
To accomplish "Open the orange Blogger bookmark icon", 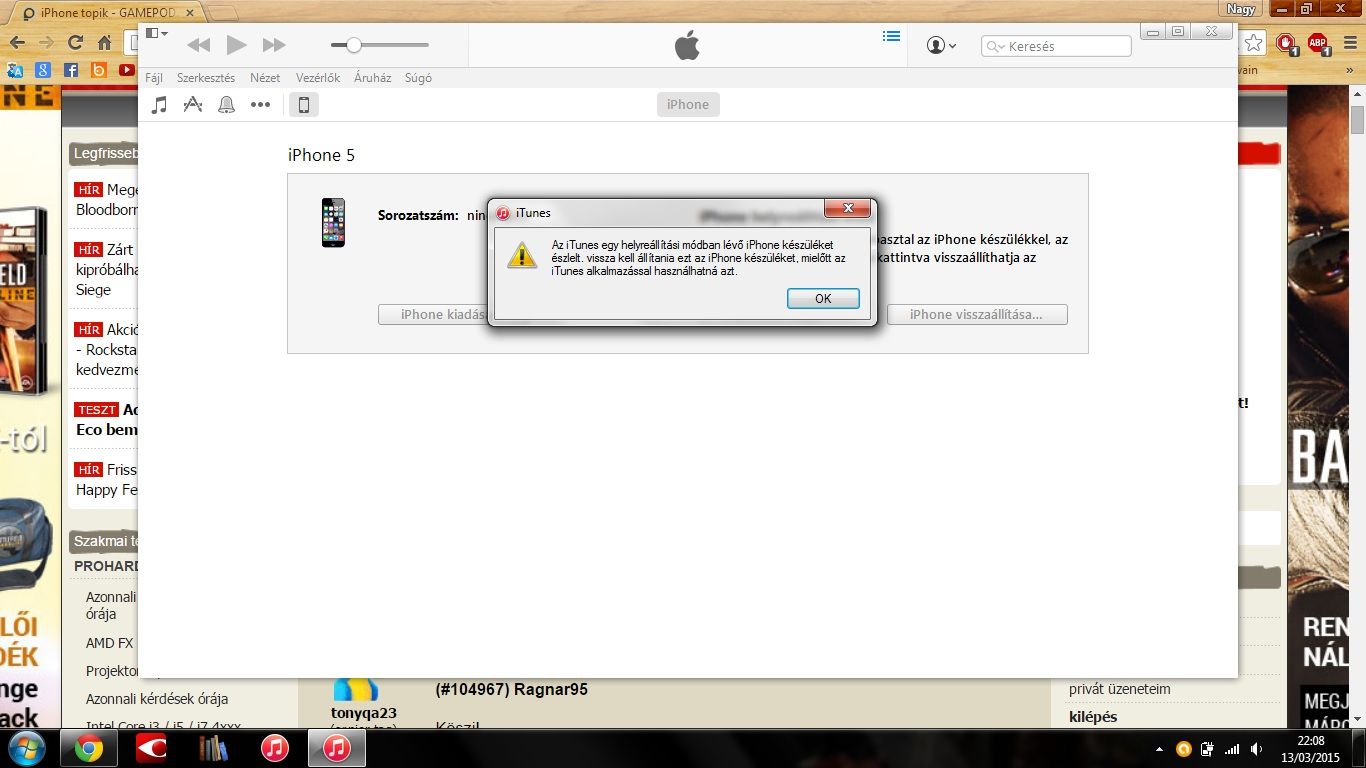I will coord(98,70).
